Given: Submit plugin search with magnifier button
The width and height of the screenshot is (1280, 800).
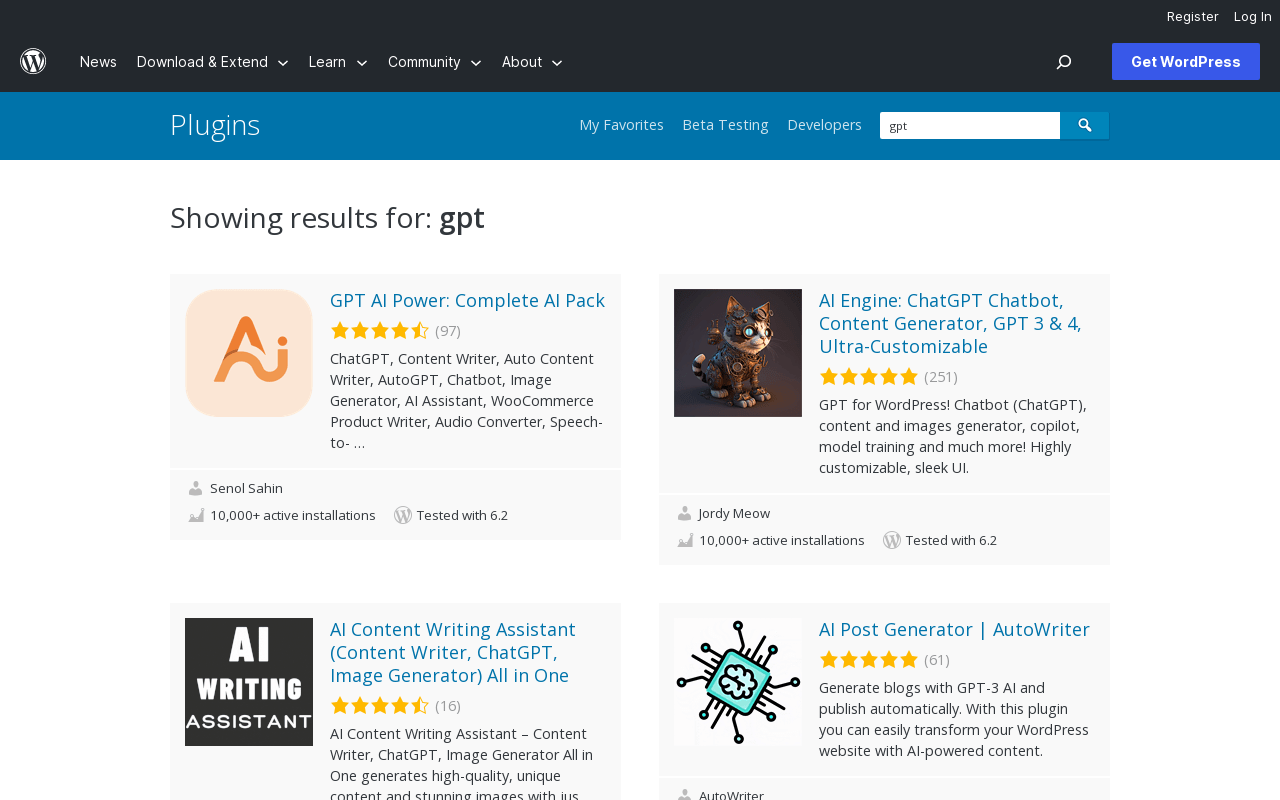Looking at the screenshot, I should (1084, 125).
